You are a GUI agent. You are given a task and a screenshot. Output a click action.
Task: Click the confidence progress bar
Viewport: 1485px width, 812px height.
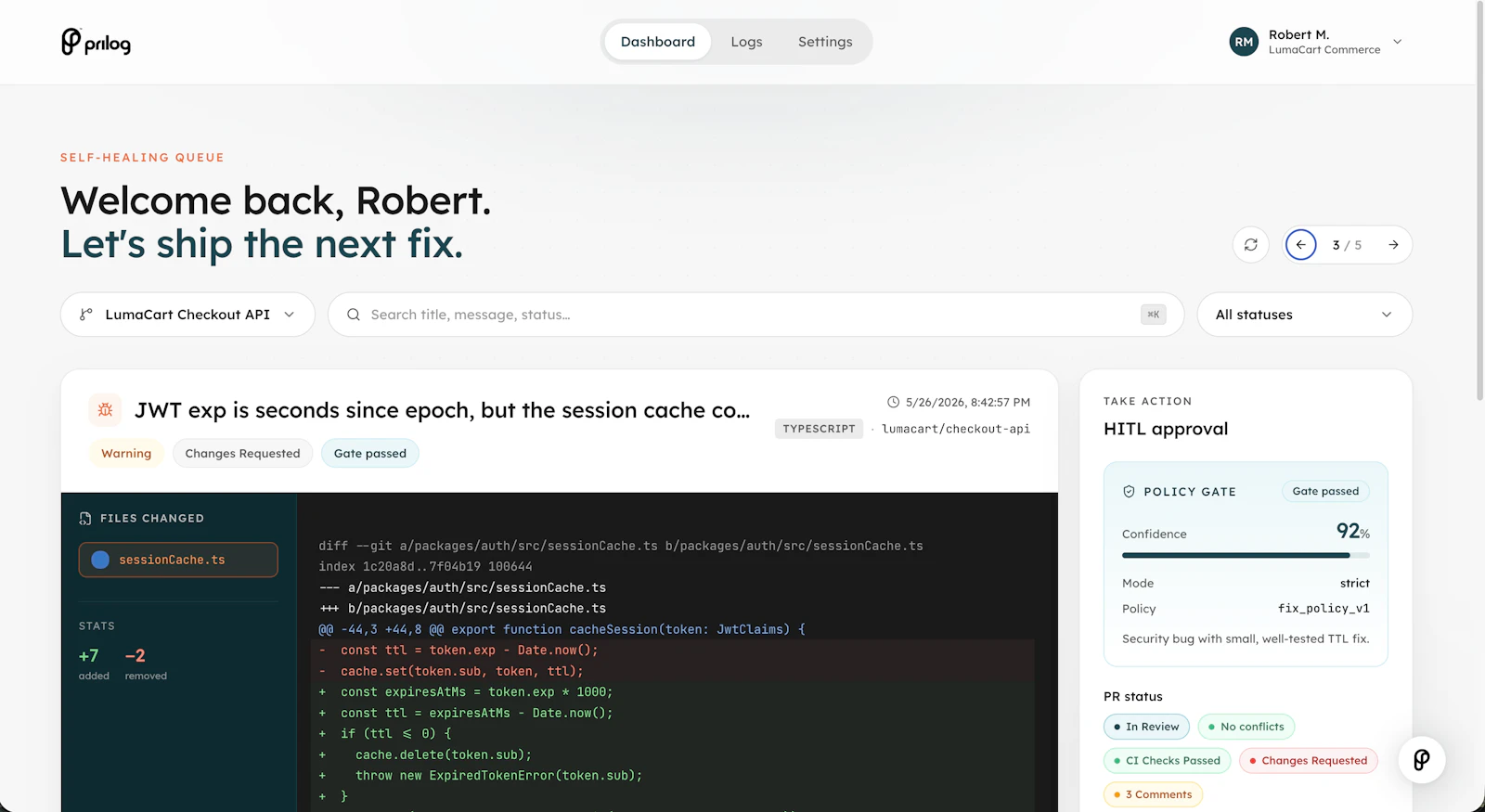click(1246, 555)
